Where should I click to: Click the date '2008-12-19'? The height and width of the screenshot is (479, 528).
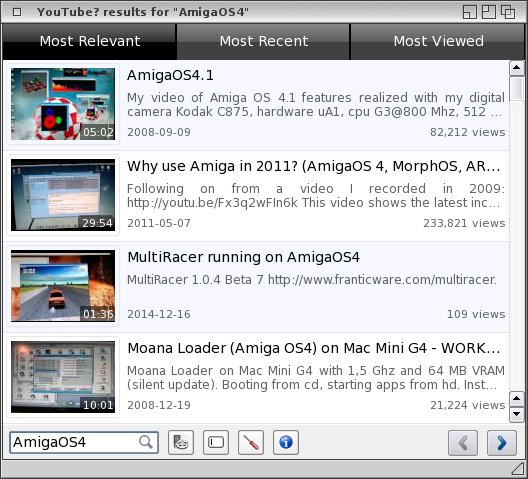pos(159,405)
